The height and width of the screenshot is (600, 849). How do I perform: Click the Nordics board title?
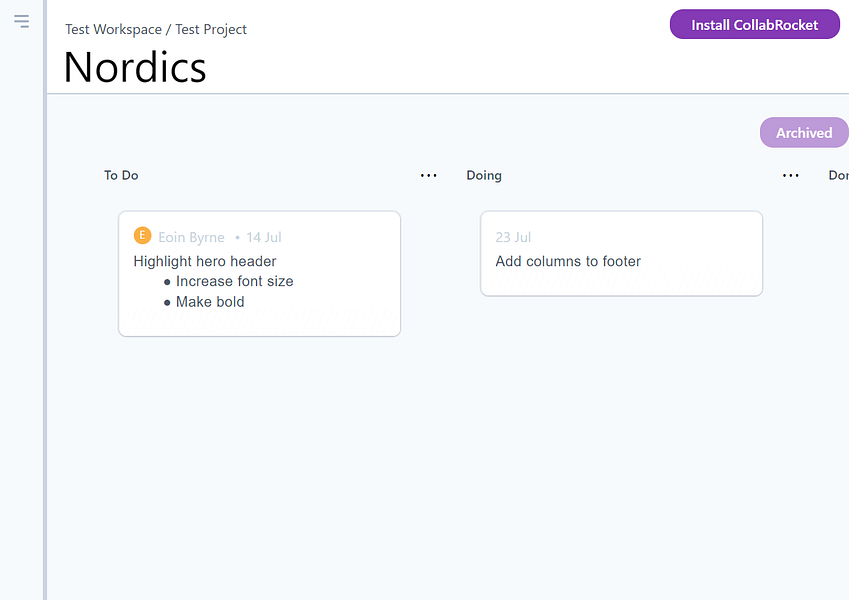135,67
